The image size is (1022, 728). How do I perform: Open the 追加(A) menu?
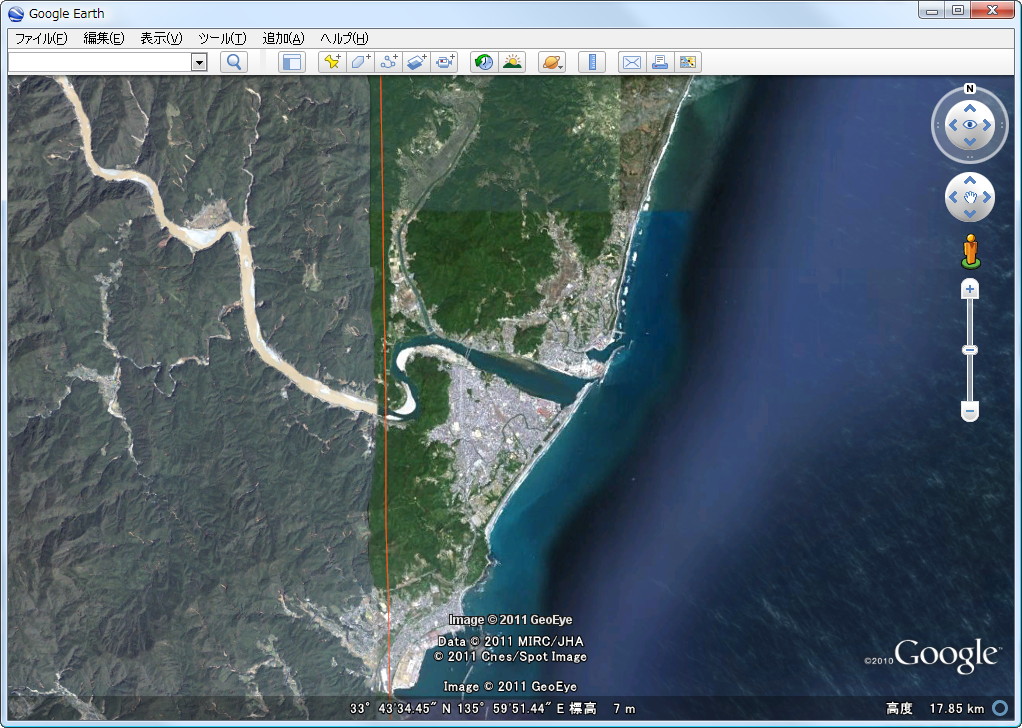coord(284,38)
